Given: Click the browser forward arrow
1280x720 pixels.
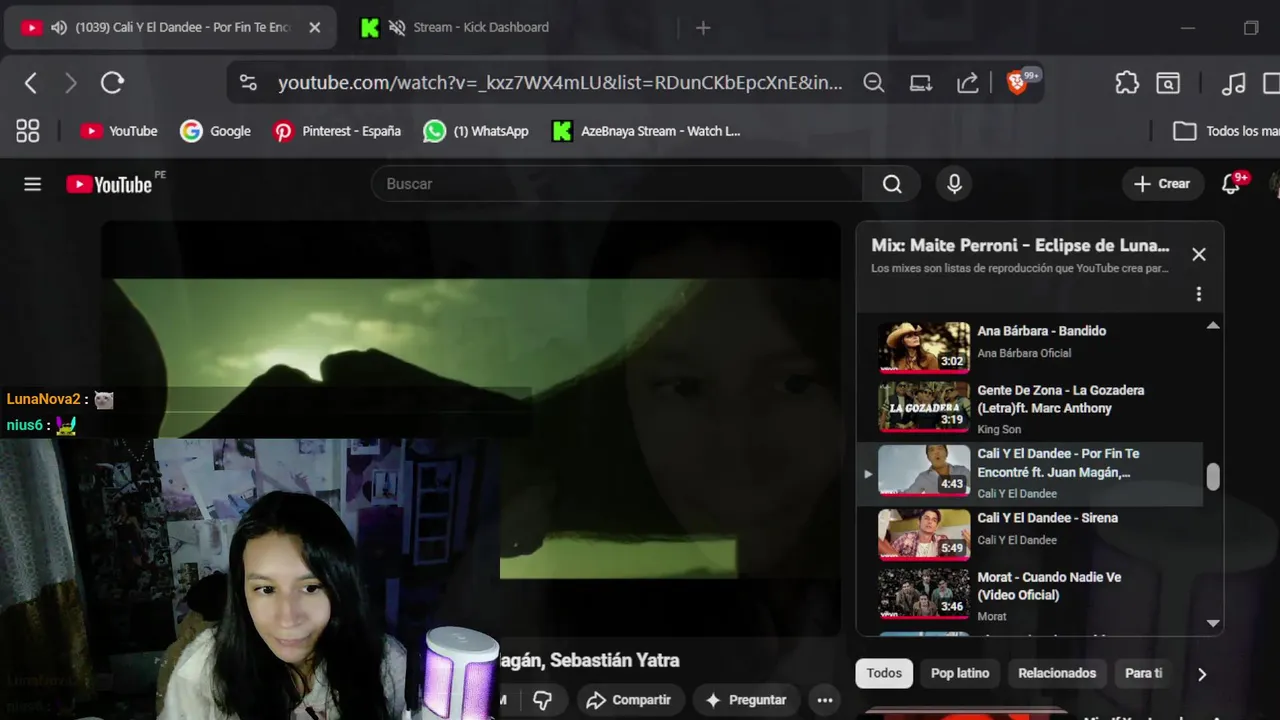Looking at the screenshot, I should coord(70,83).
